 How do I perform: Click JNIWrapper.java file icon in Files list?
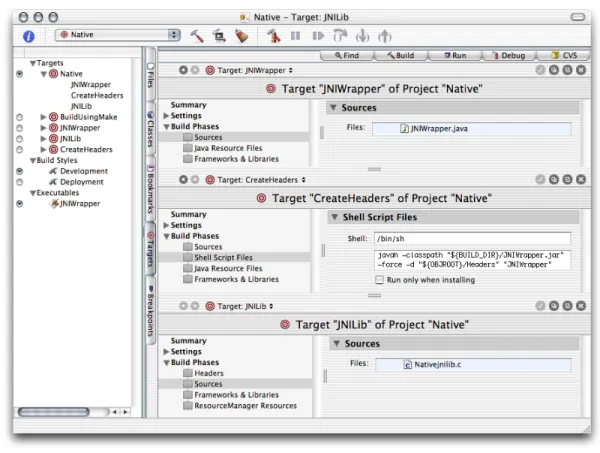coord(404,129)
